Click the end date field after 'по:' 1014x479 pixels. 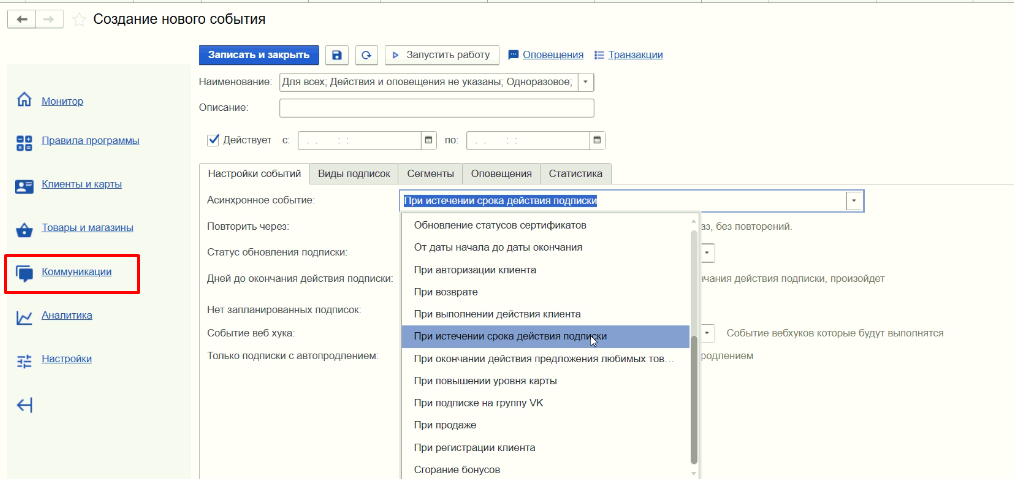pos(528,140)
